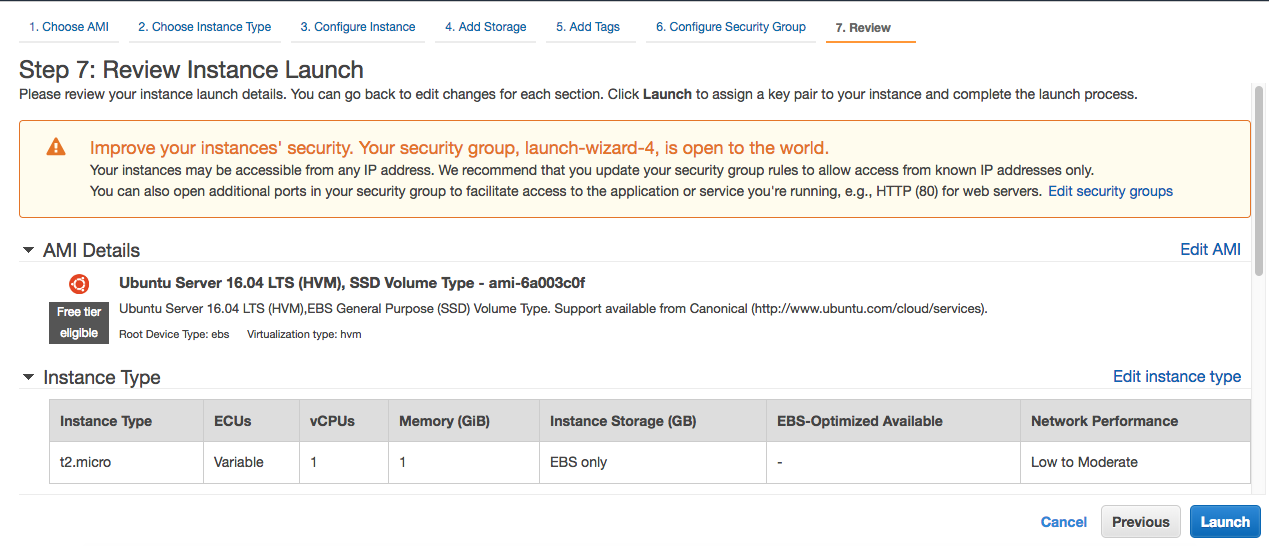Cancel the instance launch wizard
This screenshot has height=546, width=1269.
tap(1064, 522)
